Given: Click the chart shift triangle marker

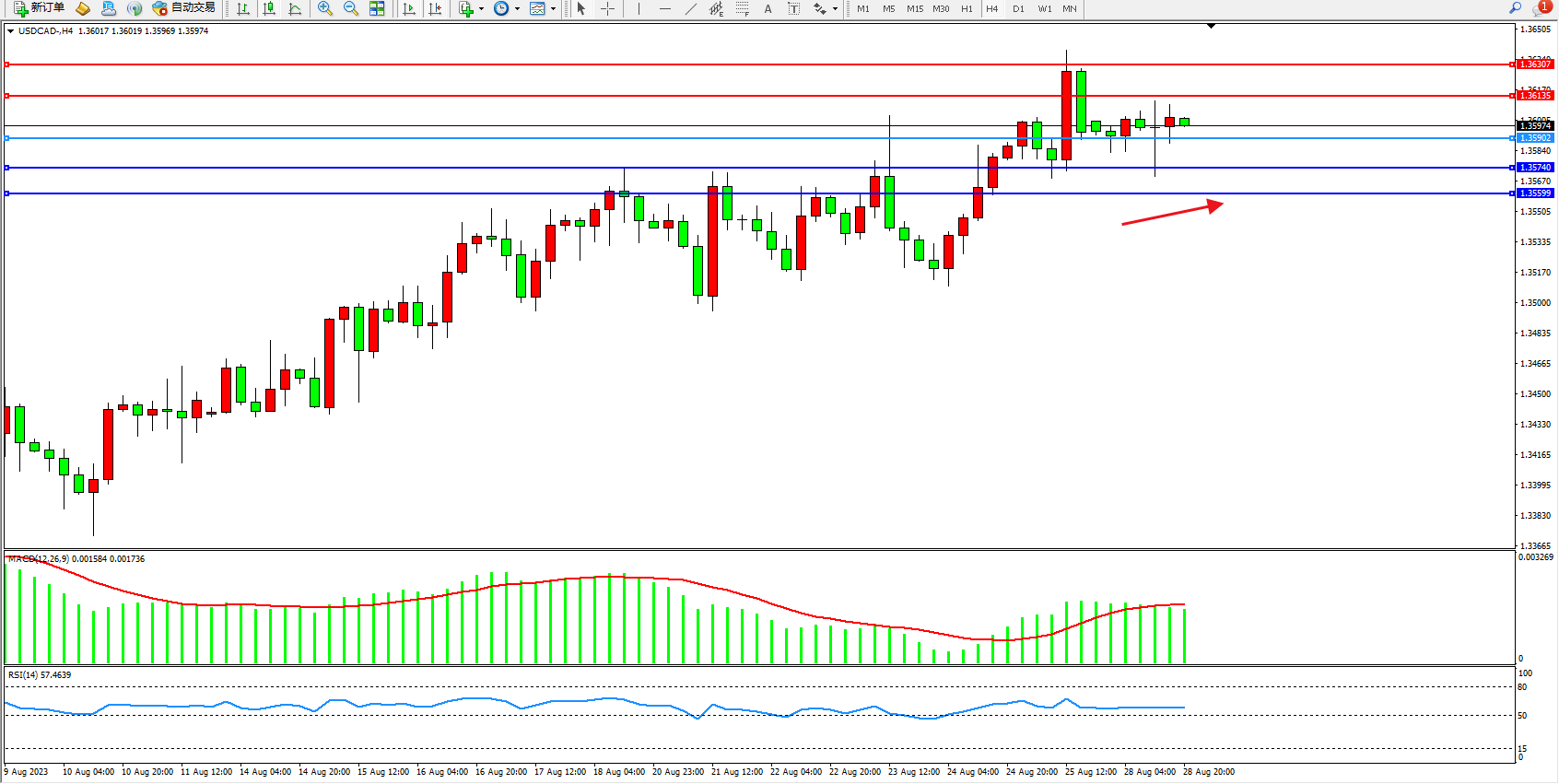Looking at the screenshot, I should click(1211, 27).
